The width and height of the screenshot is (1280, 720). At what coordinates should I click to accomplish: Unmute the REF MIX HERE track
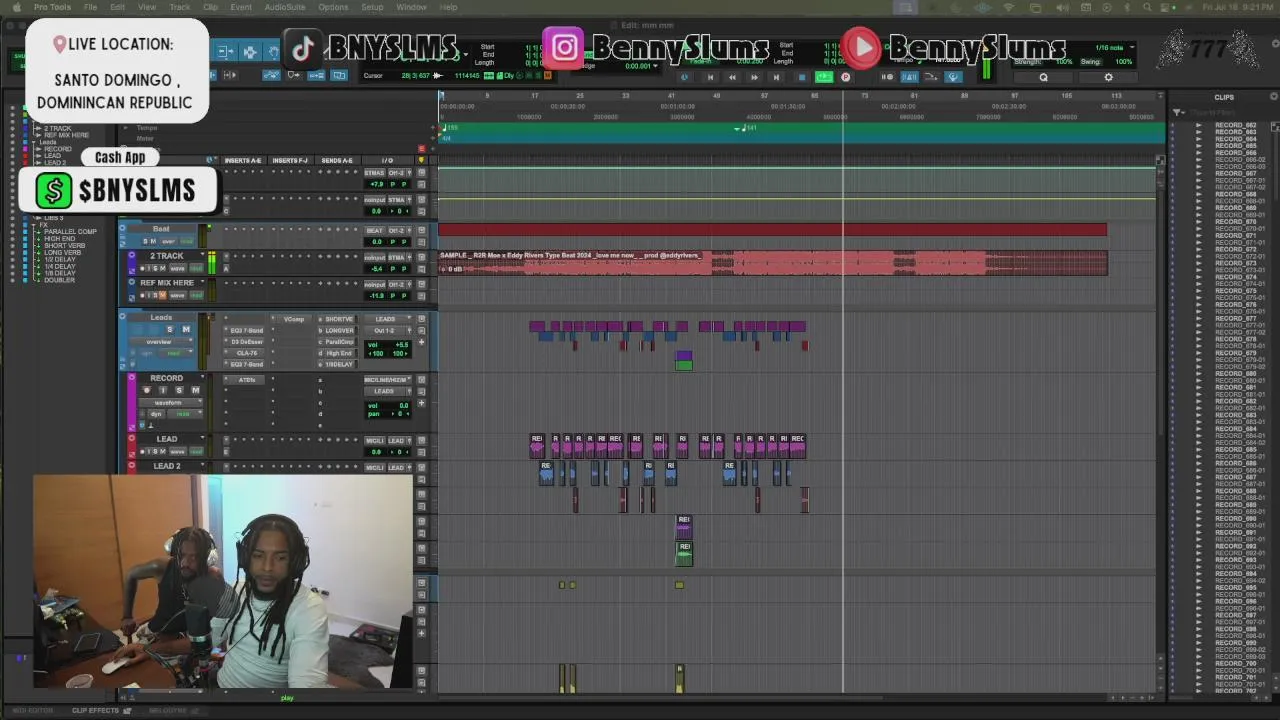[163, 295]
